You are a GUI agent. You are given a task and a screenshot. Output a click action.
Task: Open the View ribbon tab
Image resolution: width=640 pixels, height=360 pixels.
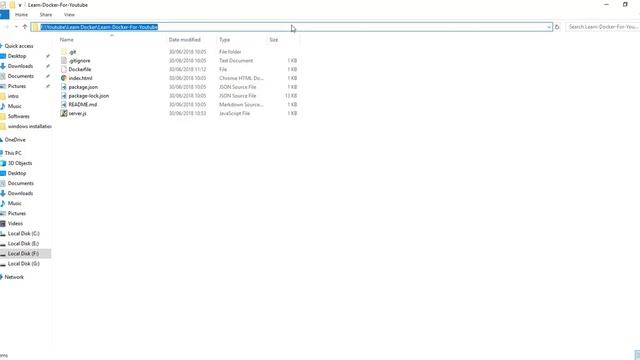[69, 15]
